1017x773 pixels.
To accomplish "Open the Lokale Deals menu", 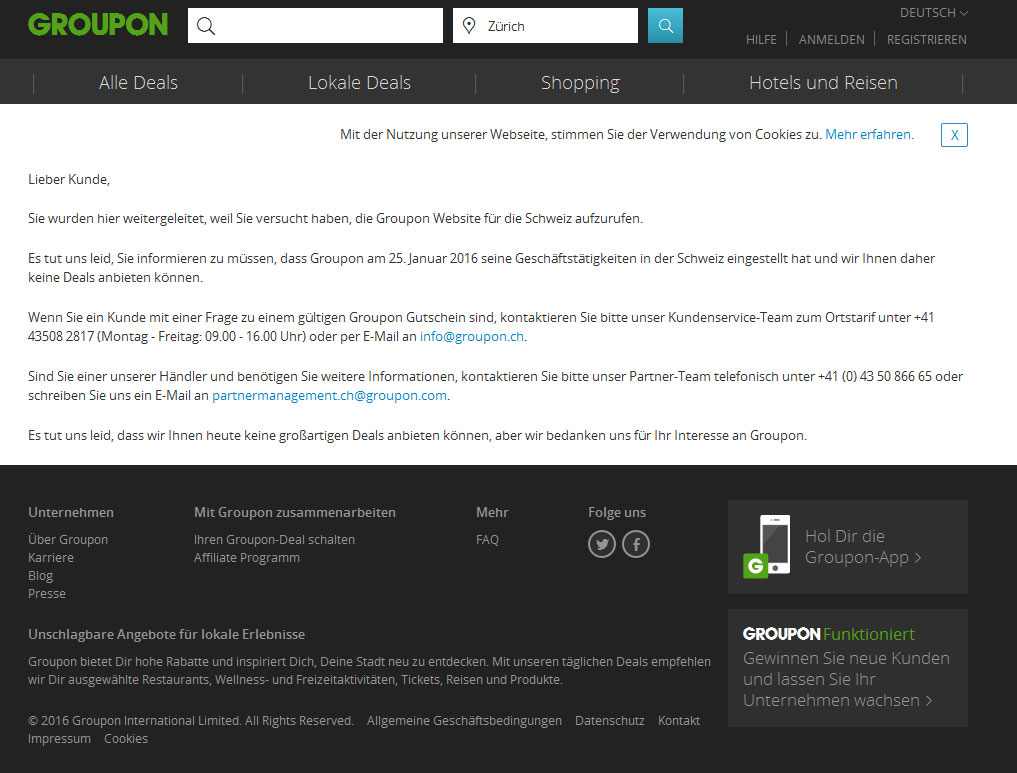I will [x=359, y=82].
